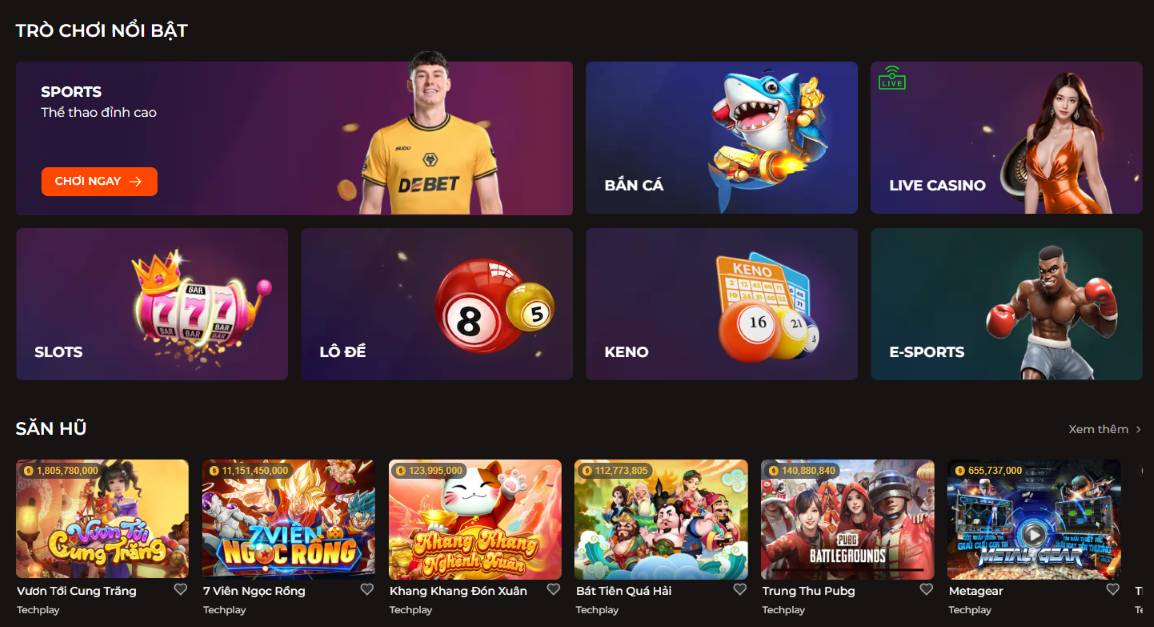The height and width of the screenshot is (627, 1154).
Task: Open Live Casino category card
Action: click(x=1006, y=138)
